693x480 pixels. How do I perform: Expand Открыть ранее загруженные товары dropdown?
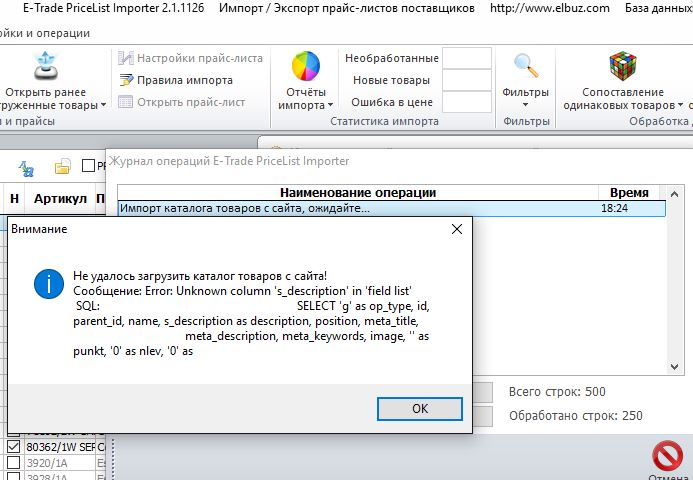point(103,105)
